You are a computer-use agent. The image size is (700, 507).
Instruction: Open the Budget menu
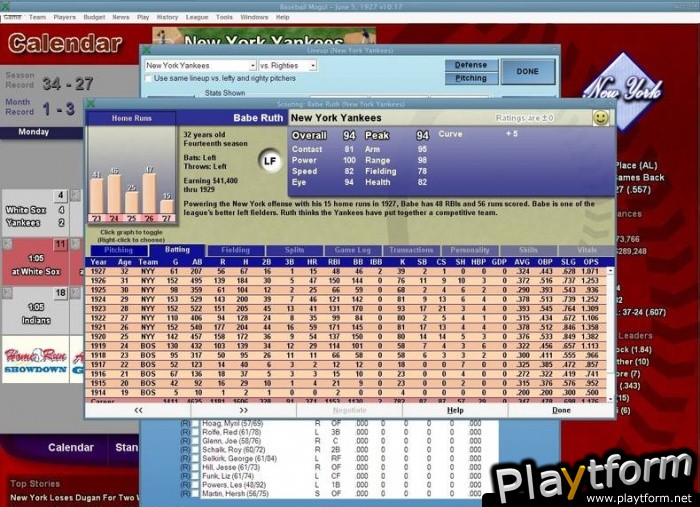click(x=94, y=17)
